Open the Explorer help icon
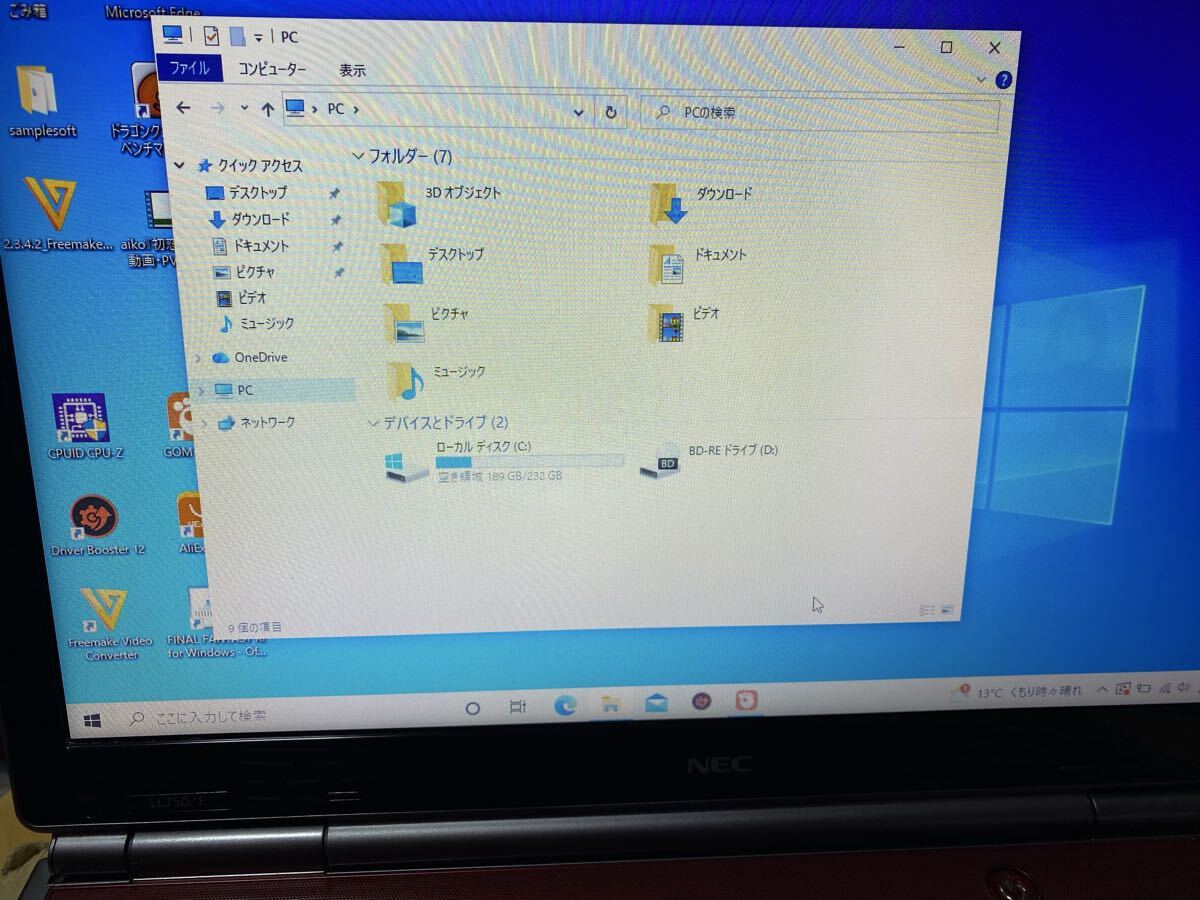 pos(1003,80)
